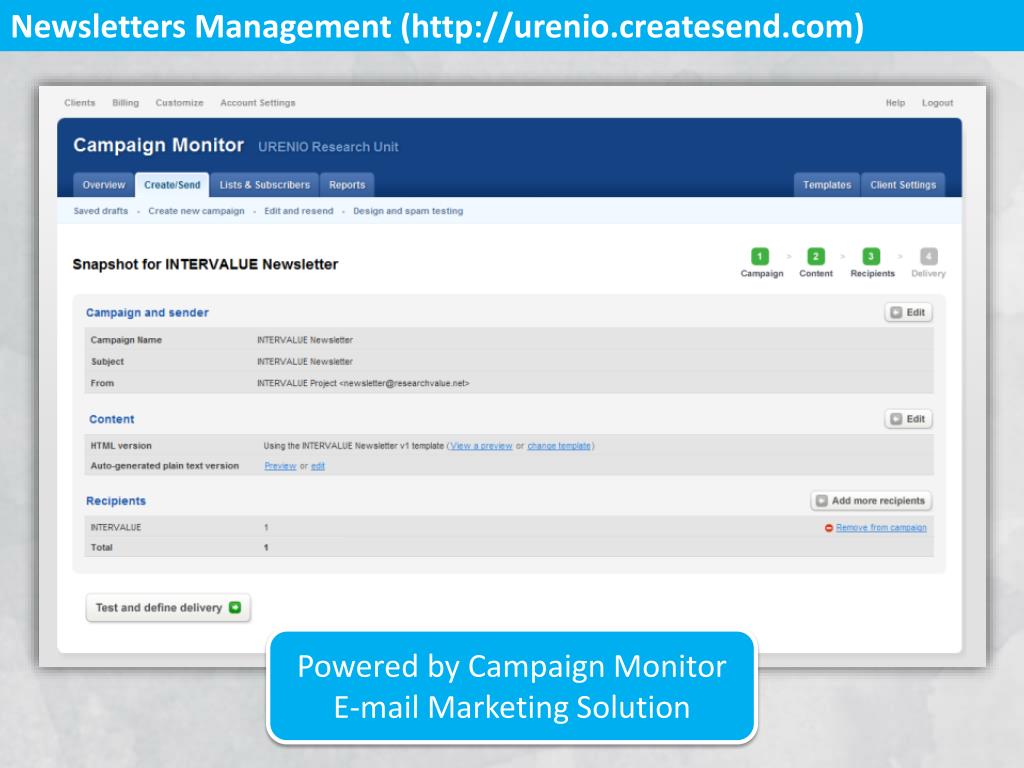Open the Client Settings tab
This screenshot has height=768, width=1024.
[903, 185]
